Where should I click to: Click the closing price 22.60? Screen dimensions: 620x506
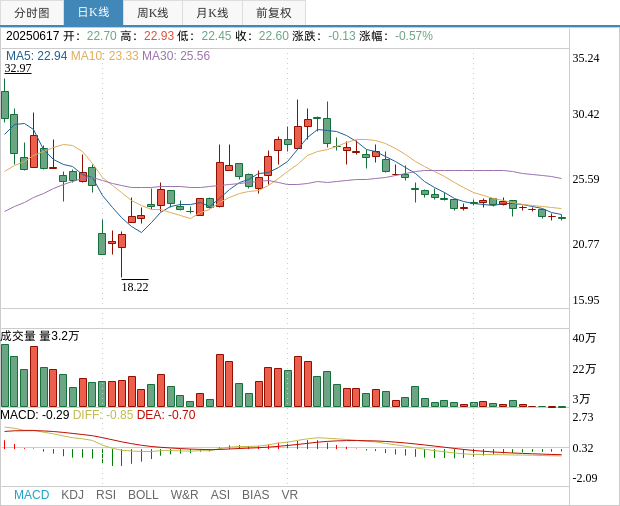click(274, 36)
